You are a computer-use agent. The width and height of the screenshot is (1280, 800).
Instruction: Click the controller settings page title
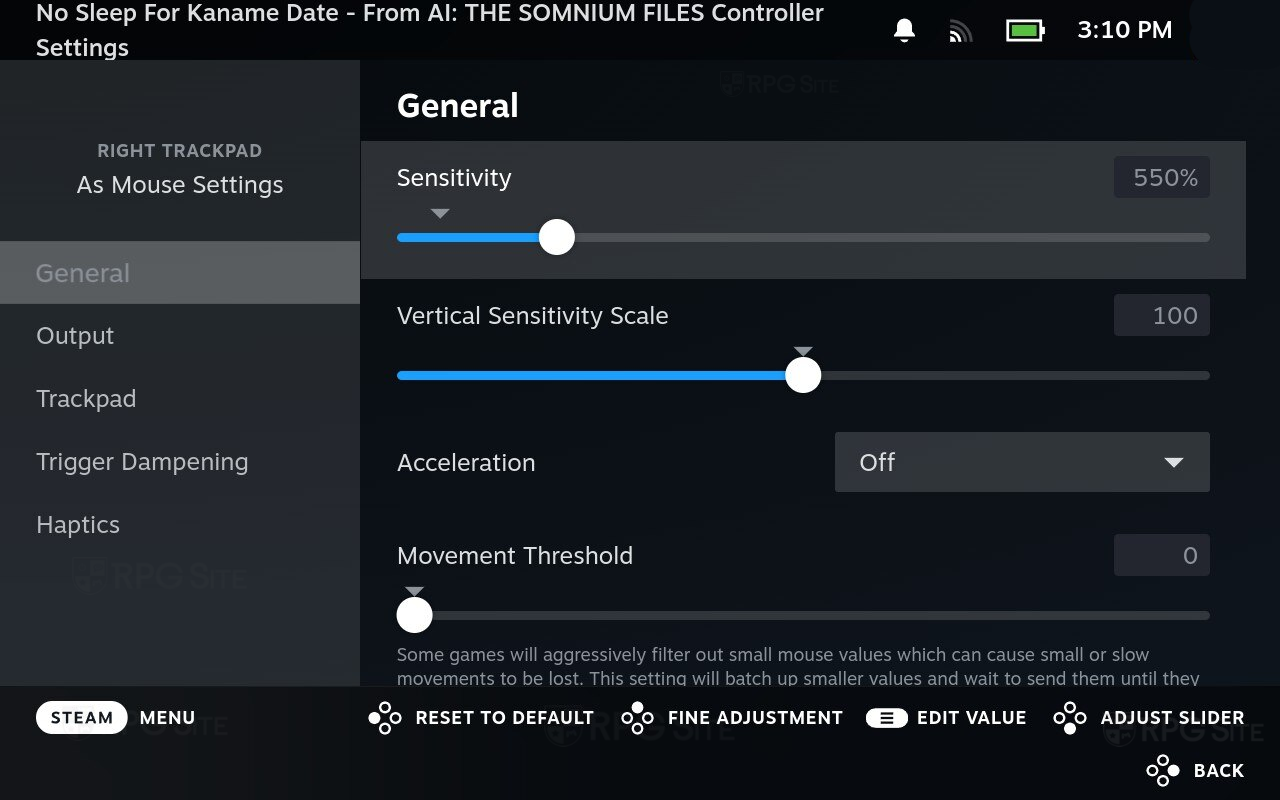pyautogui.click(x=430, y=30)
